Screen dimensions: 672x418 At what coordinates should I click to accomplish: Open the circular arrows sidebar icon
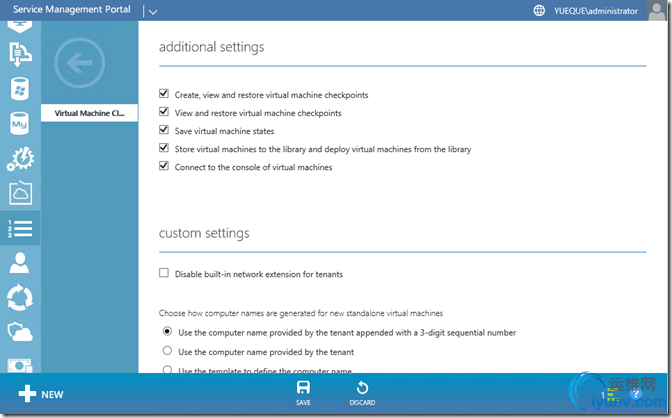(x=20, y=298)
